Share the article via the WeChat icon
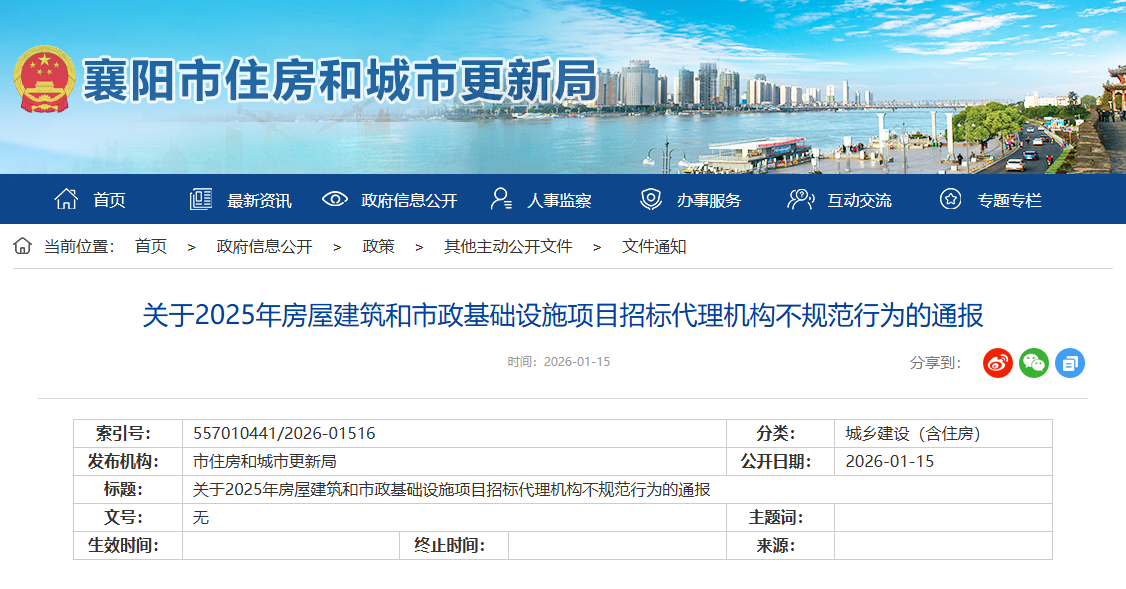Screen dimensions: 1126x589 (1034, 363)
